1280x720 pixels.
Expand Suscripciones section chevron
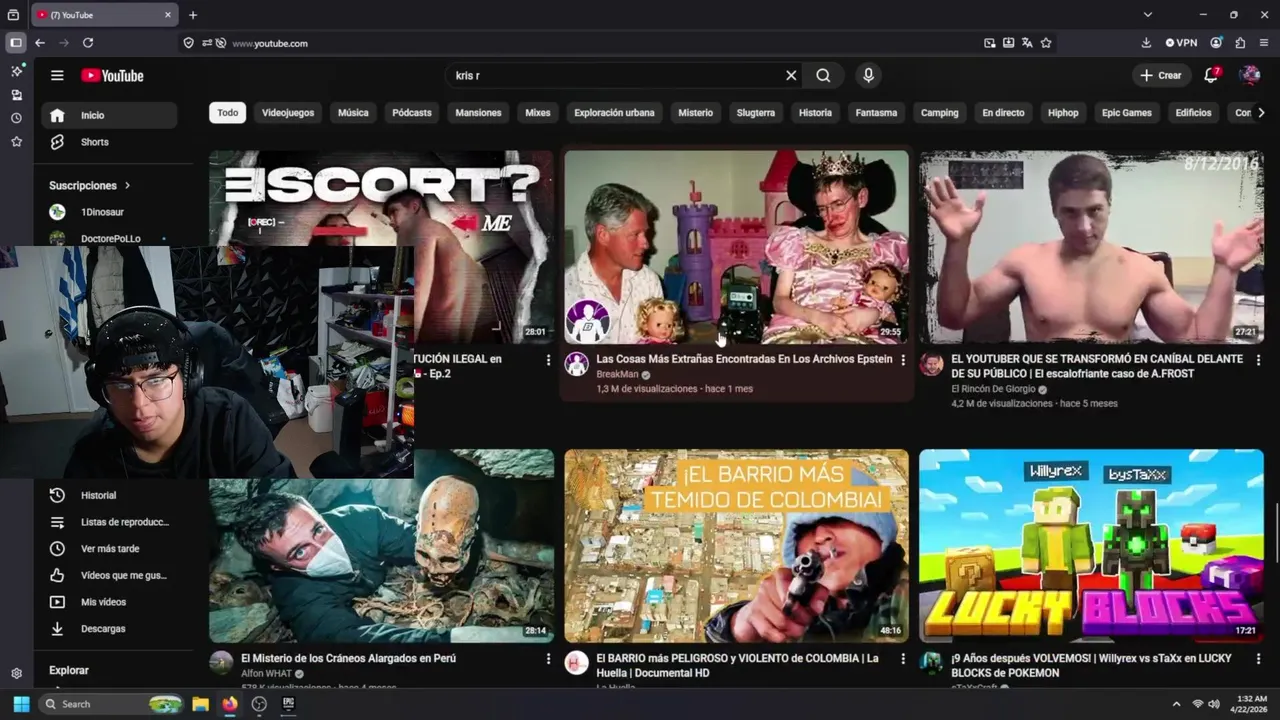click(x=127, y=186)
